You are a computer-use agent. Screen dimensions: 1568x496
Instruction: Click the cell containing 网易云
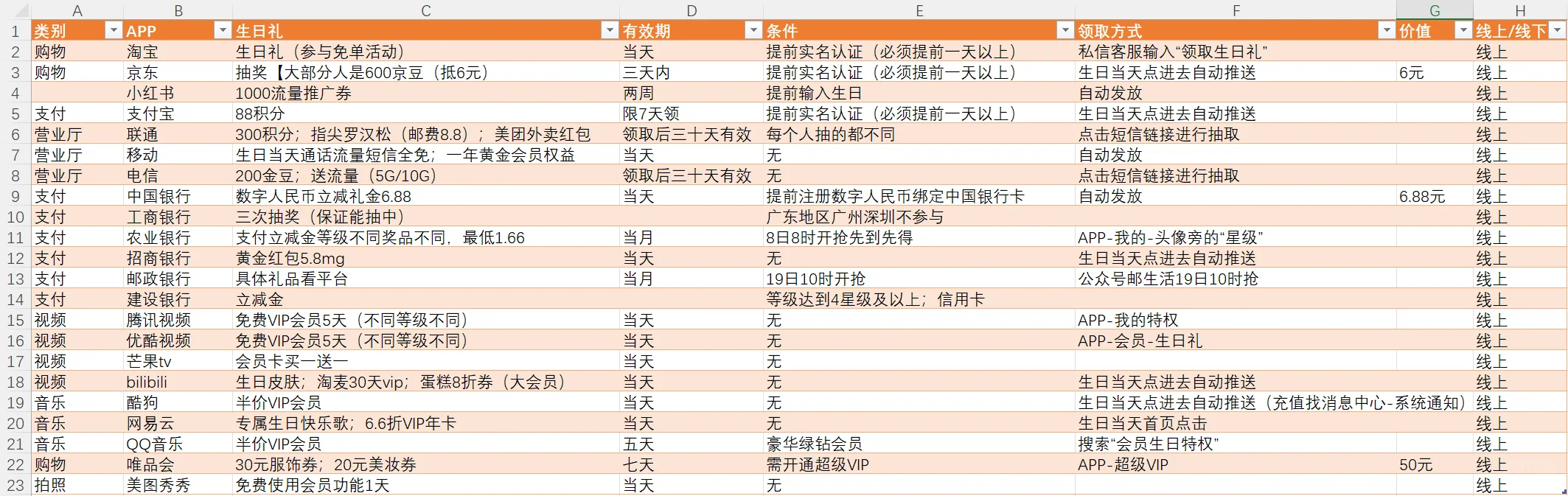click(178, 423)
